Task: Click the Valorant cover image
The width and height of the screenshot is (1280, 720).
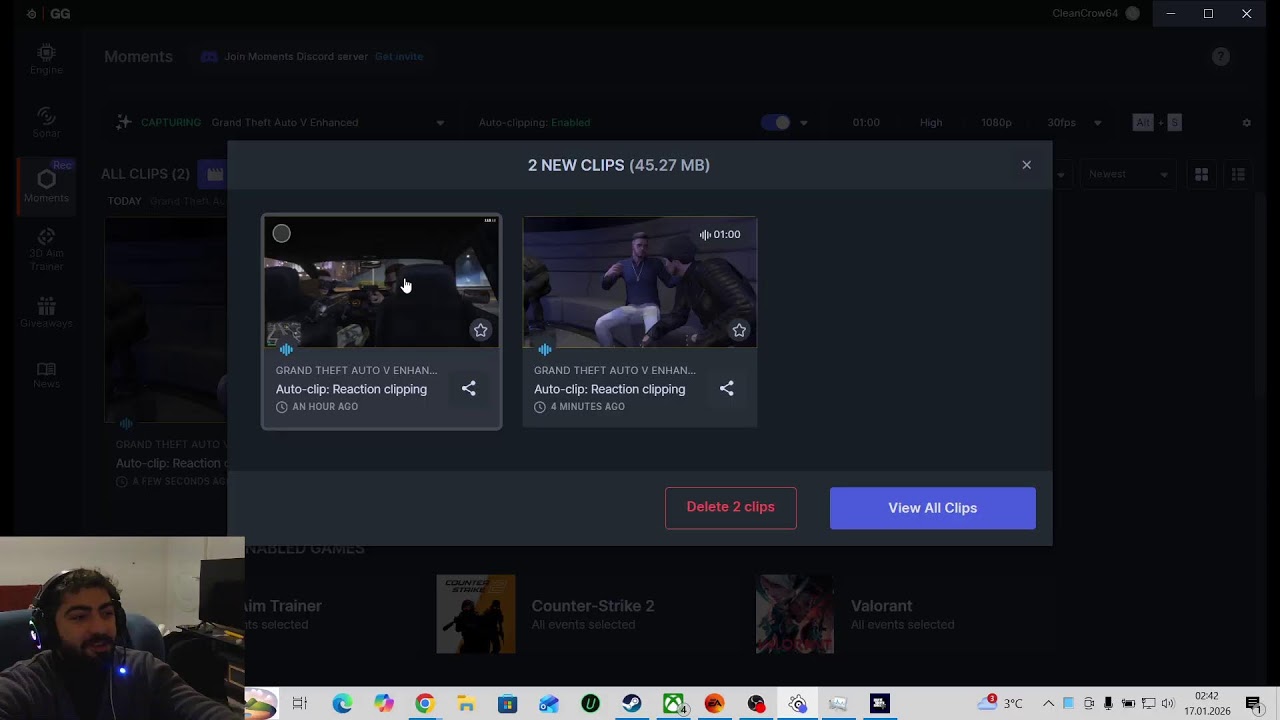Action: [795, 614]
